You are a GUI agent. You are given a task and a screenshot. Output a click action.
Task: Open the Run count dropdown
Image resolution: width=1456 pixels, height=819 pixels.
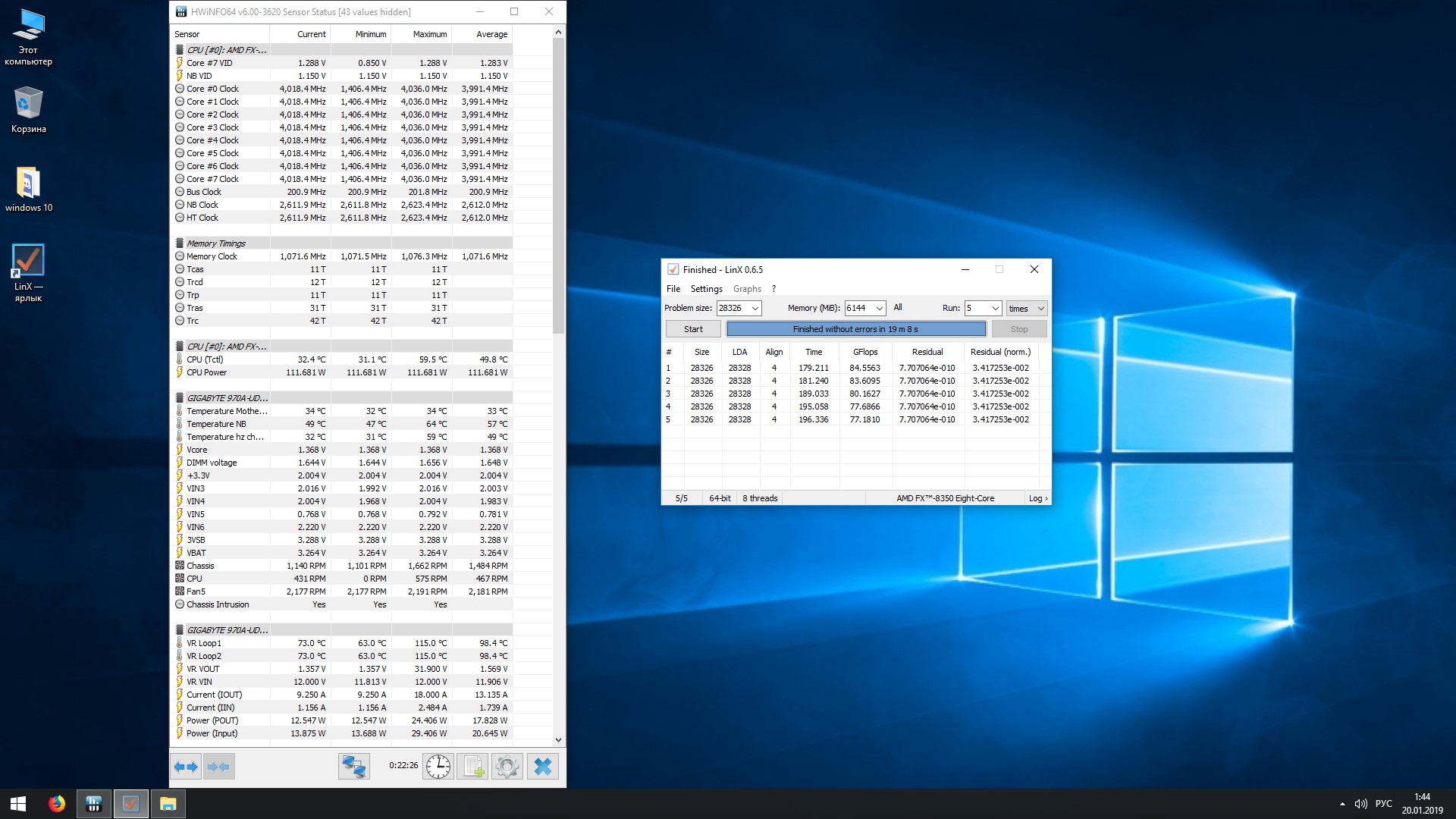[996, 309]
